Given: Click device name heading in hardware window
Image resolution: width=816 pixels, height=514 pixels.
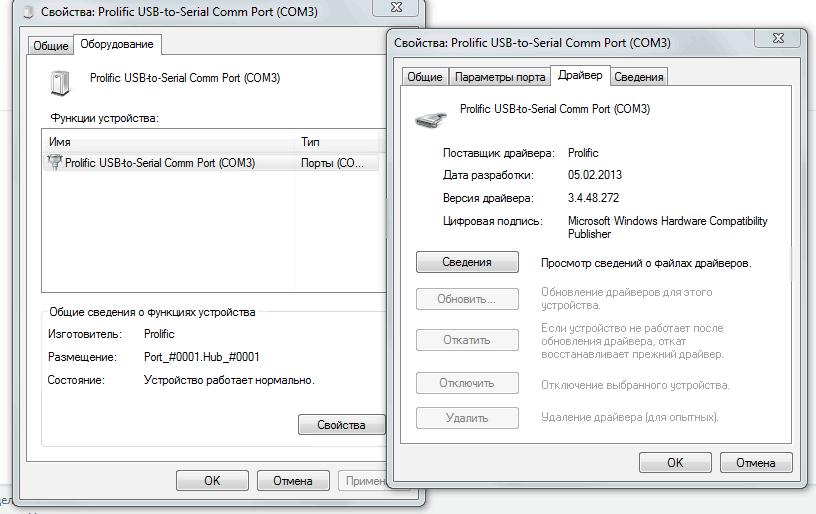Looking at the screenshot, I should [x=185, y=78].
